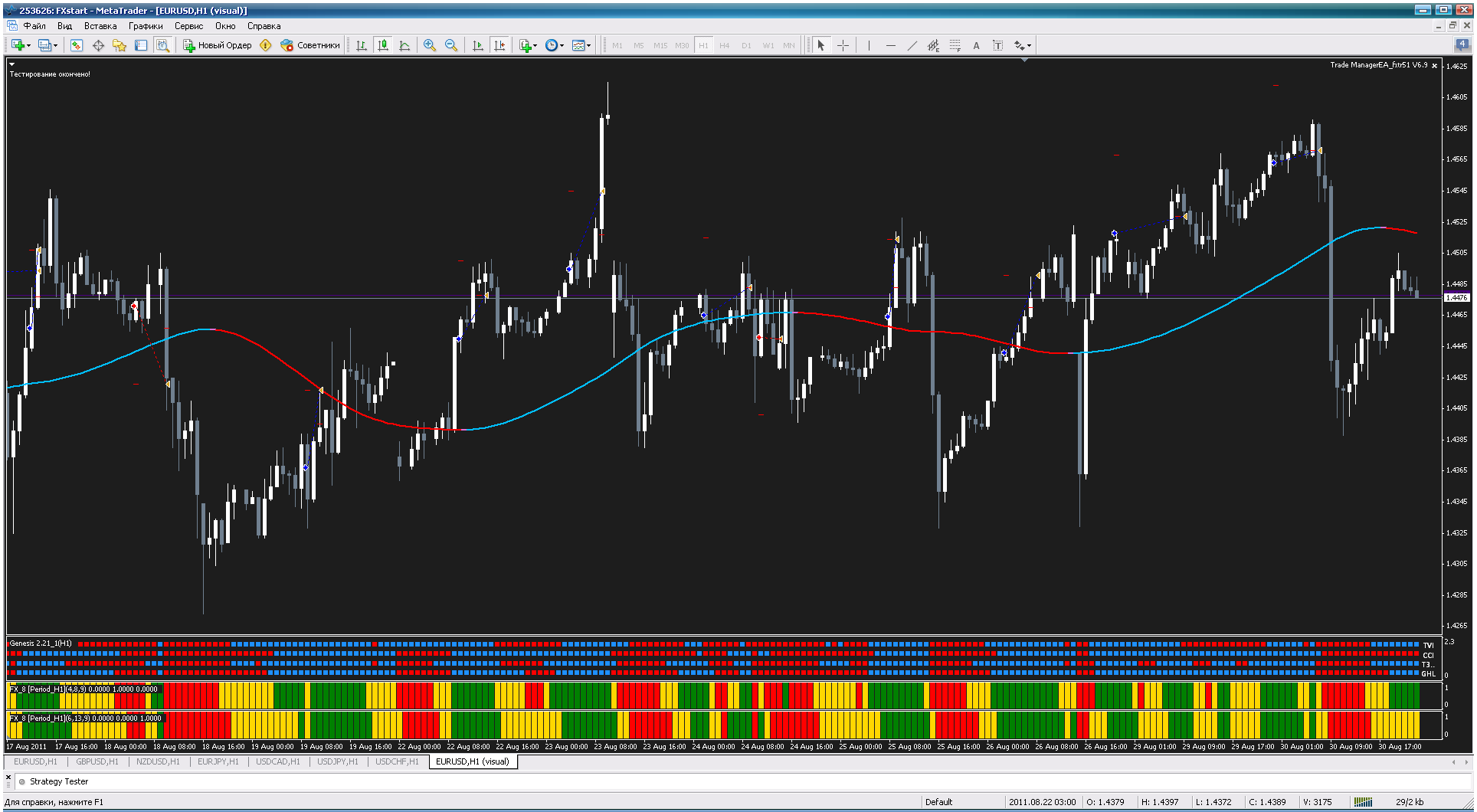Screen dimensions: 1477x812
Task: Click the connection status bars indicator
Action: 1363,802
